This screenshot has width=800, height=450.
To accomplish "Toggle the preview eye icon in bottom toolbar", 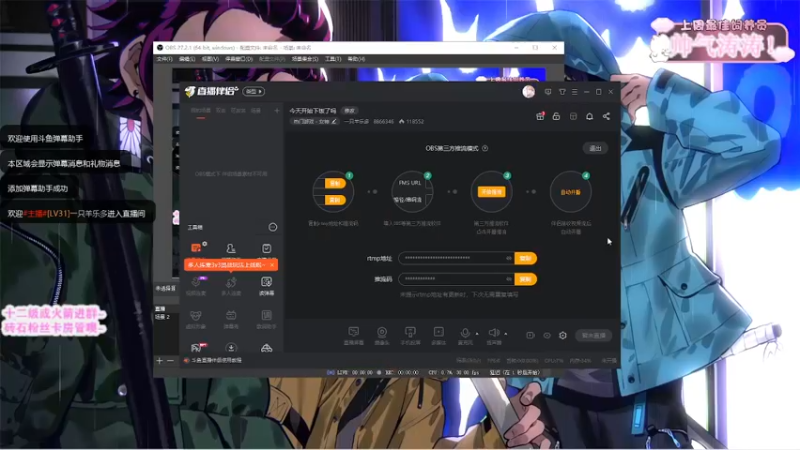I will [547, 335].
